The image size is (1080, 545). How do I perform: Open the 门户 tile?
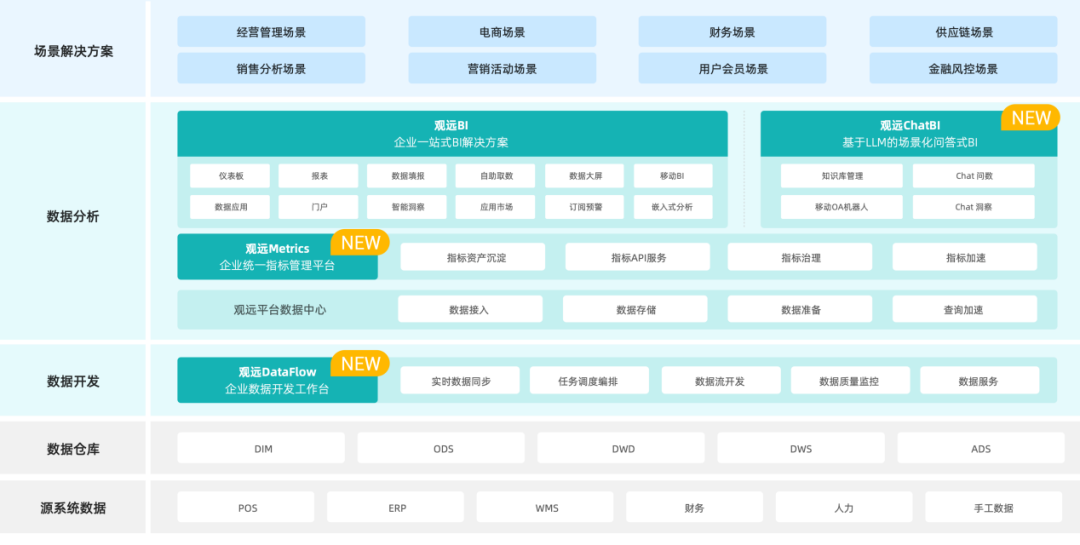point(319,207)
